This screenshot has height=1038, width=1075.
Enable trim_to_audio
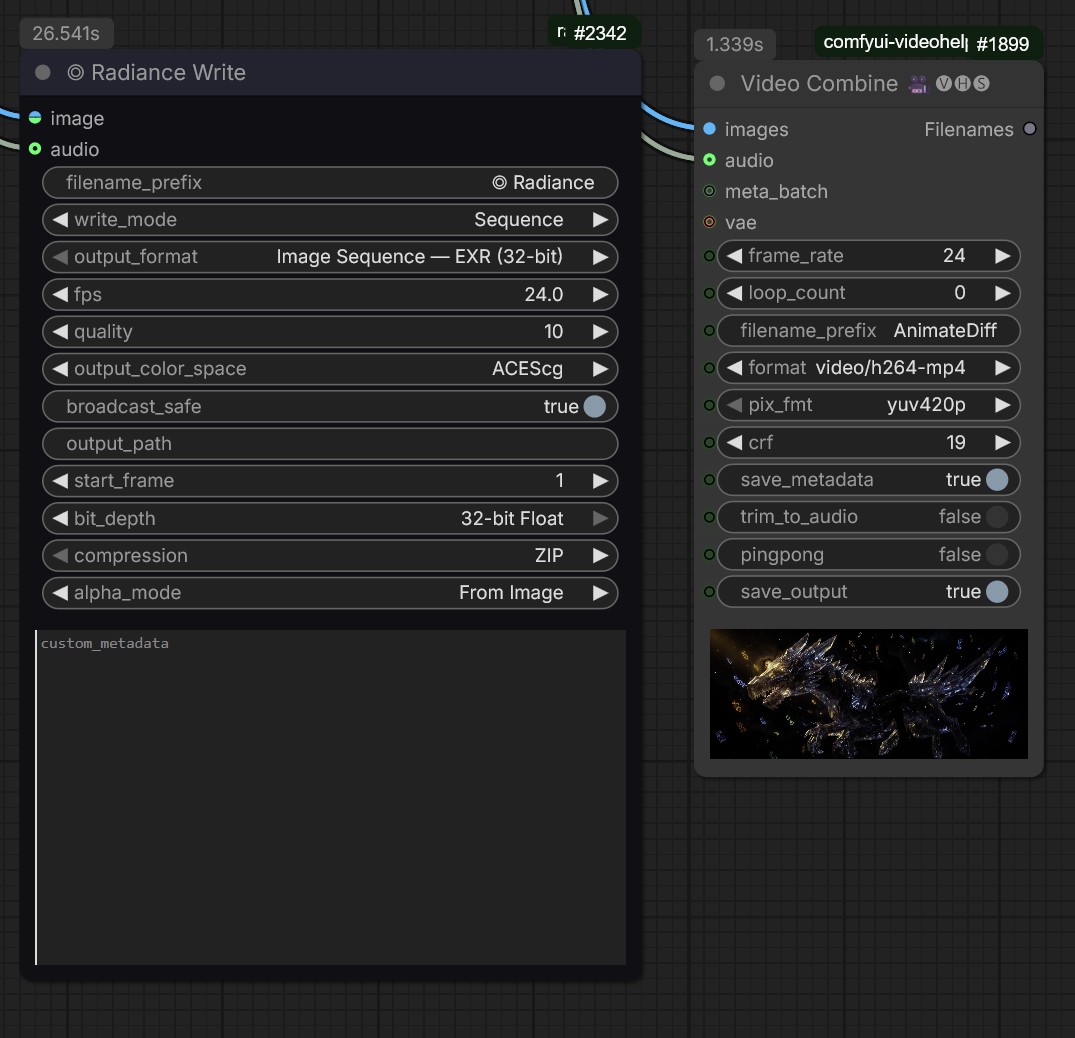tap(997, 516)
